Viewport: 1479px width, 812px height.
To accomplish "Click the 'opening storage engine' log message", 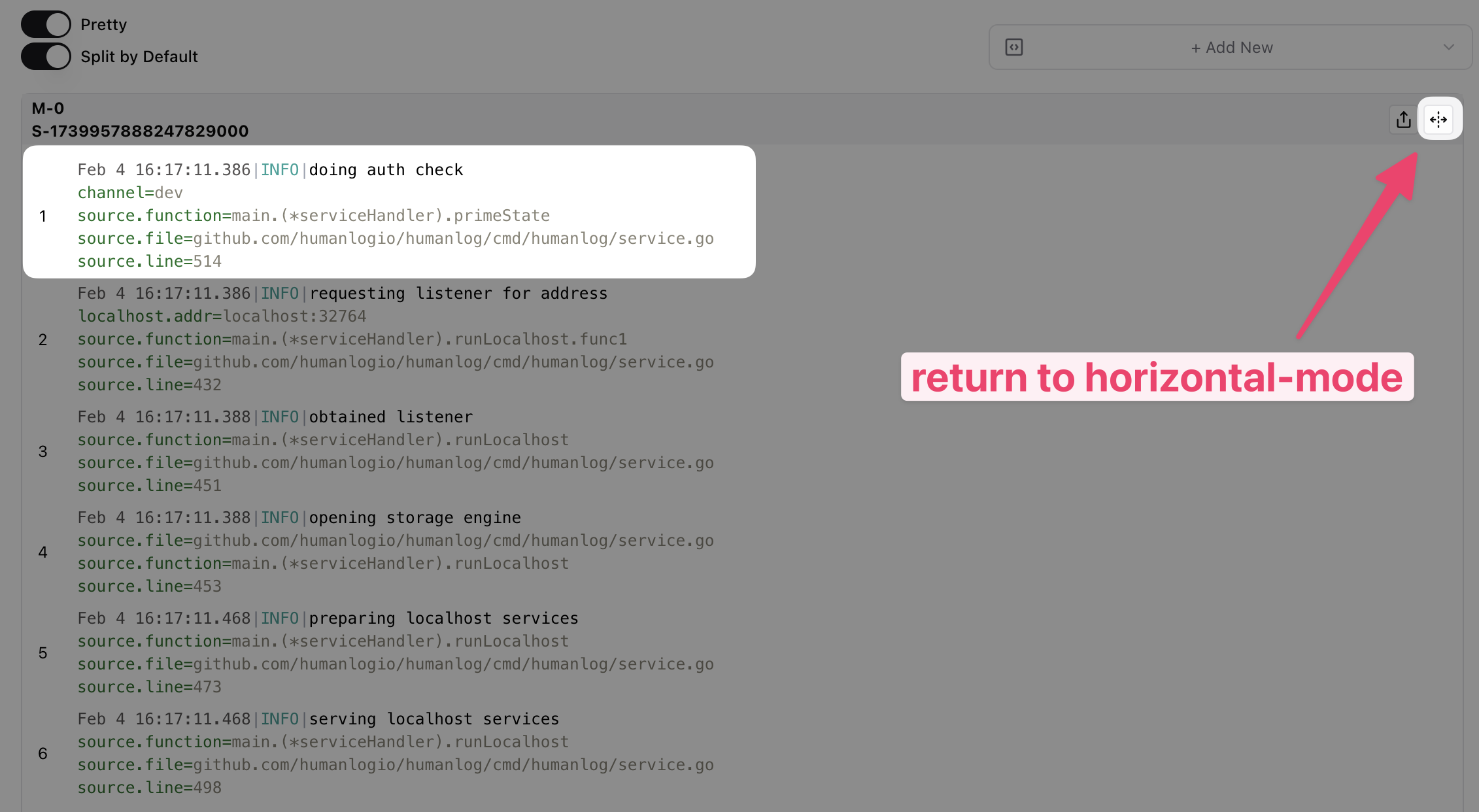I will pyautogui.click(x=415, y=518).
